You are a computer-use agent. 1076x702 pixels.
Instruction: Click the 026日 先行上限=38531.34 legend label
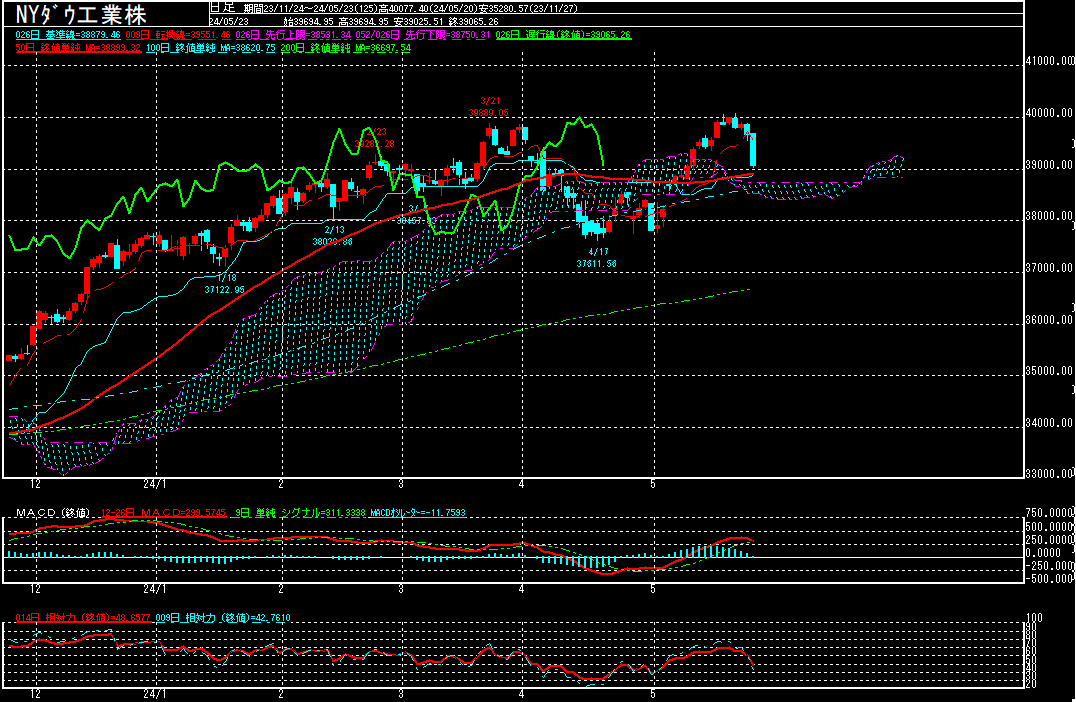coord(293,34)
